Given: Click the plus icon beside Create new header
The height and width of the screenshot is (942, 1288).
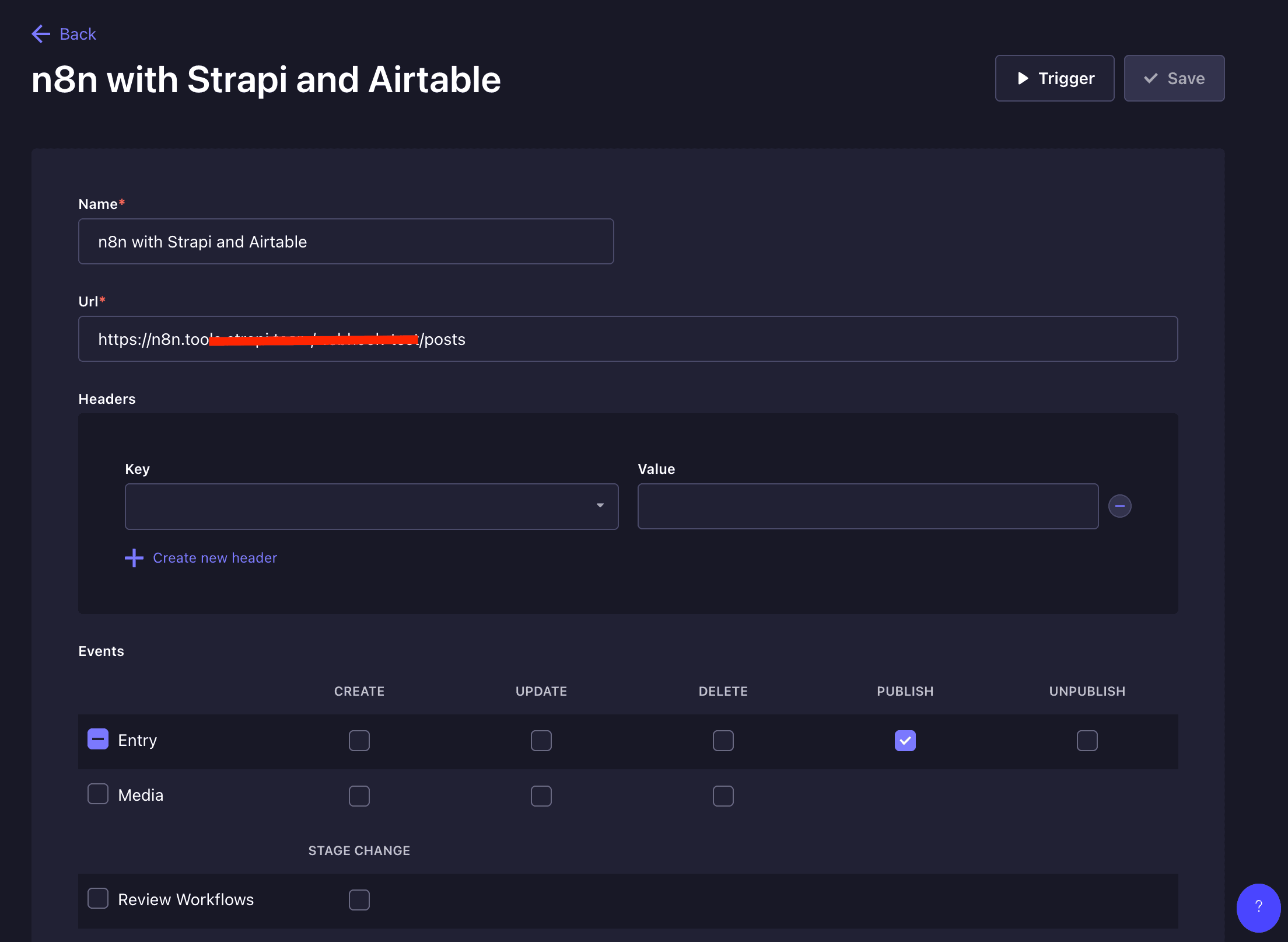Looking at the screenshot, I should click(134, 558).
